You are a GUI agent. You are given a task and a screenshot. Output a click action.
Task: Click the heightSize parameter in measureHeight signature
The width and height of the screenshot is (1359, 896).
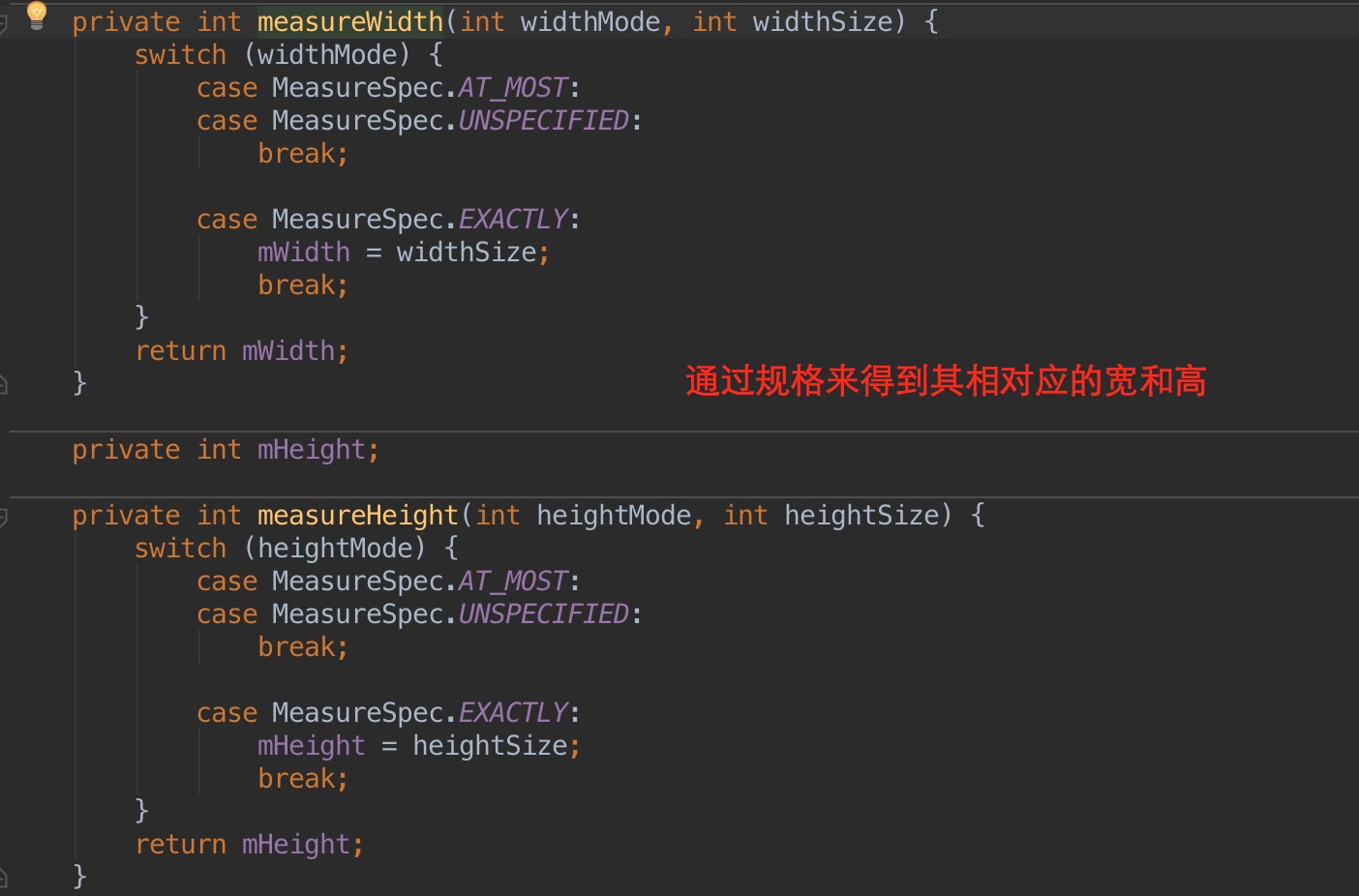click(x=861, y=516)
